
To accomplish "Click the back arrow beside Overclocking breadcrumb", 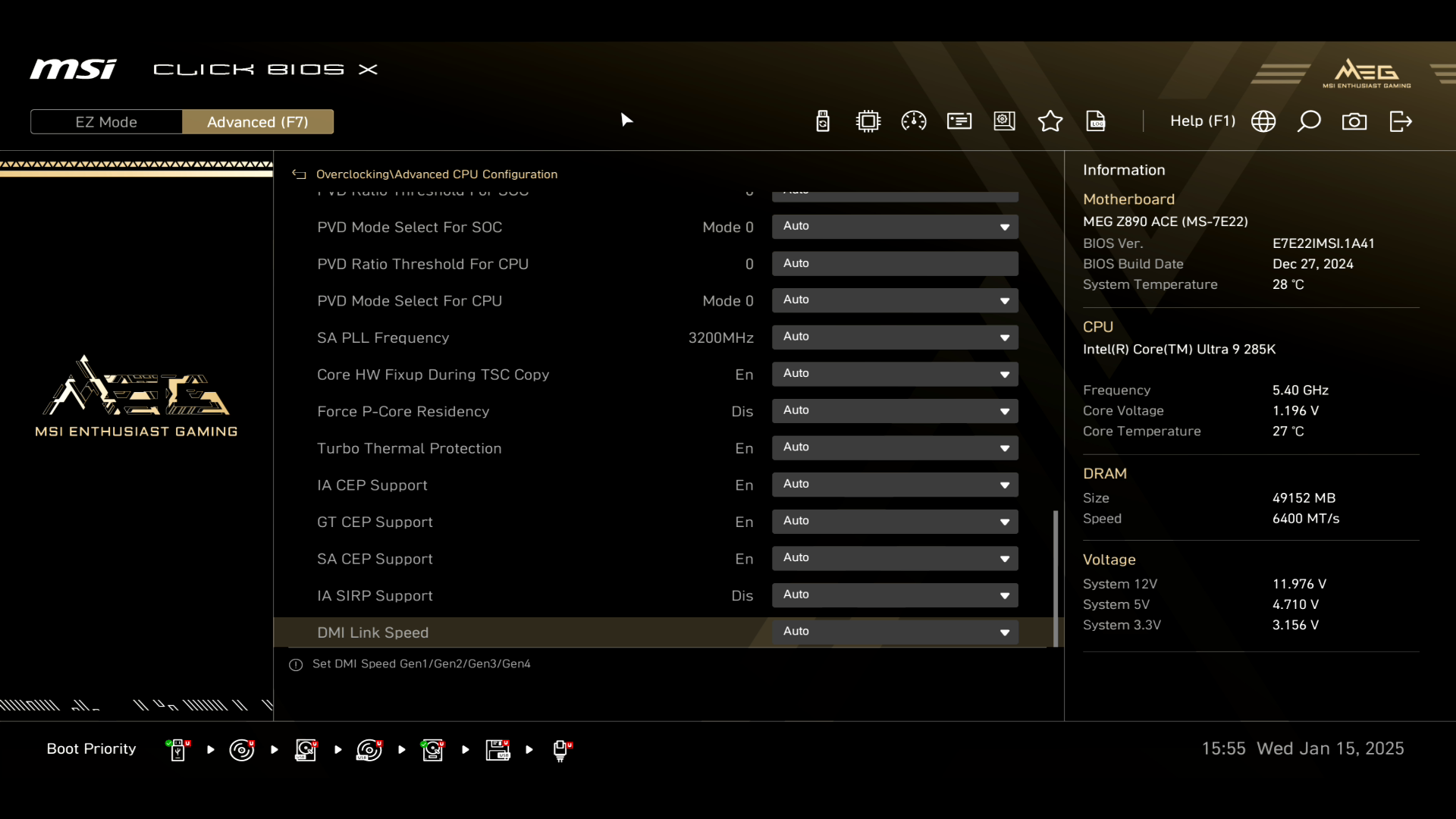I will [x=299, y=174].
